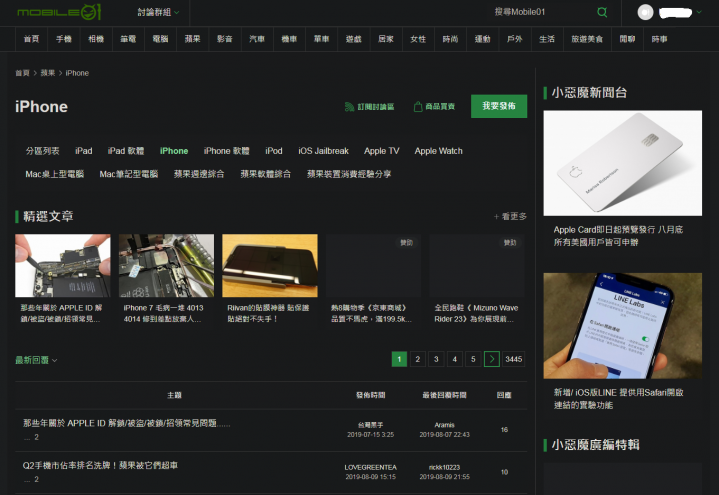Switch to Mac桌上型電腦 sub-forum tab
Image resolution: width=719 pixels, height=495 pixels.
pyautogui.click(x=55, y=174)
